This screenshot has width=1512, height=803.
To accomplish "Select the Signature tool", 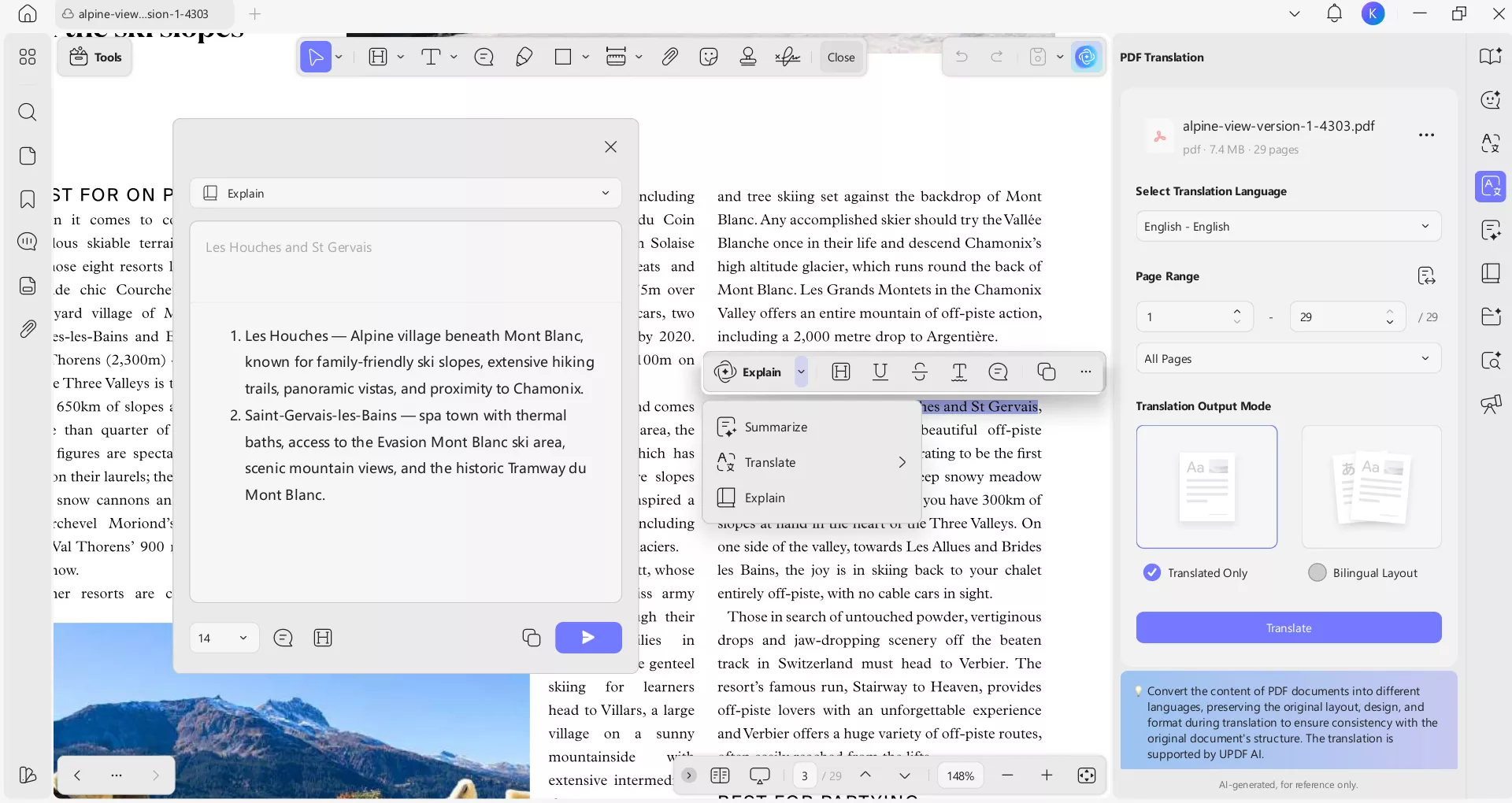I will point(787,57).
